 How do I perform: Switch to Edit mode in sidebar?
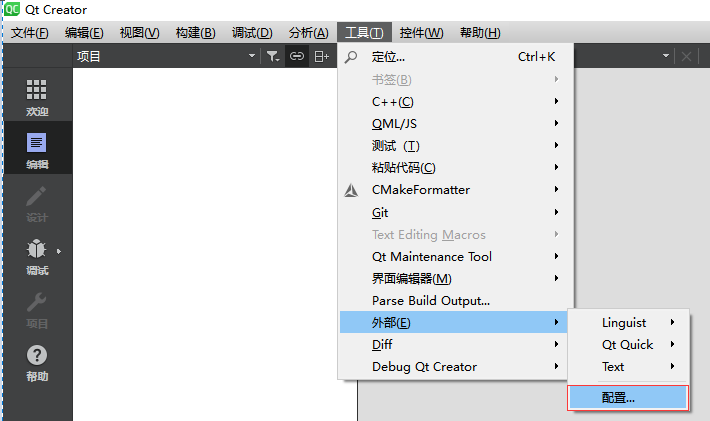click(37, 150)
